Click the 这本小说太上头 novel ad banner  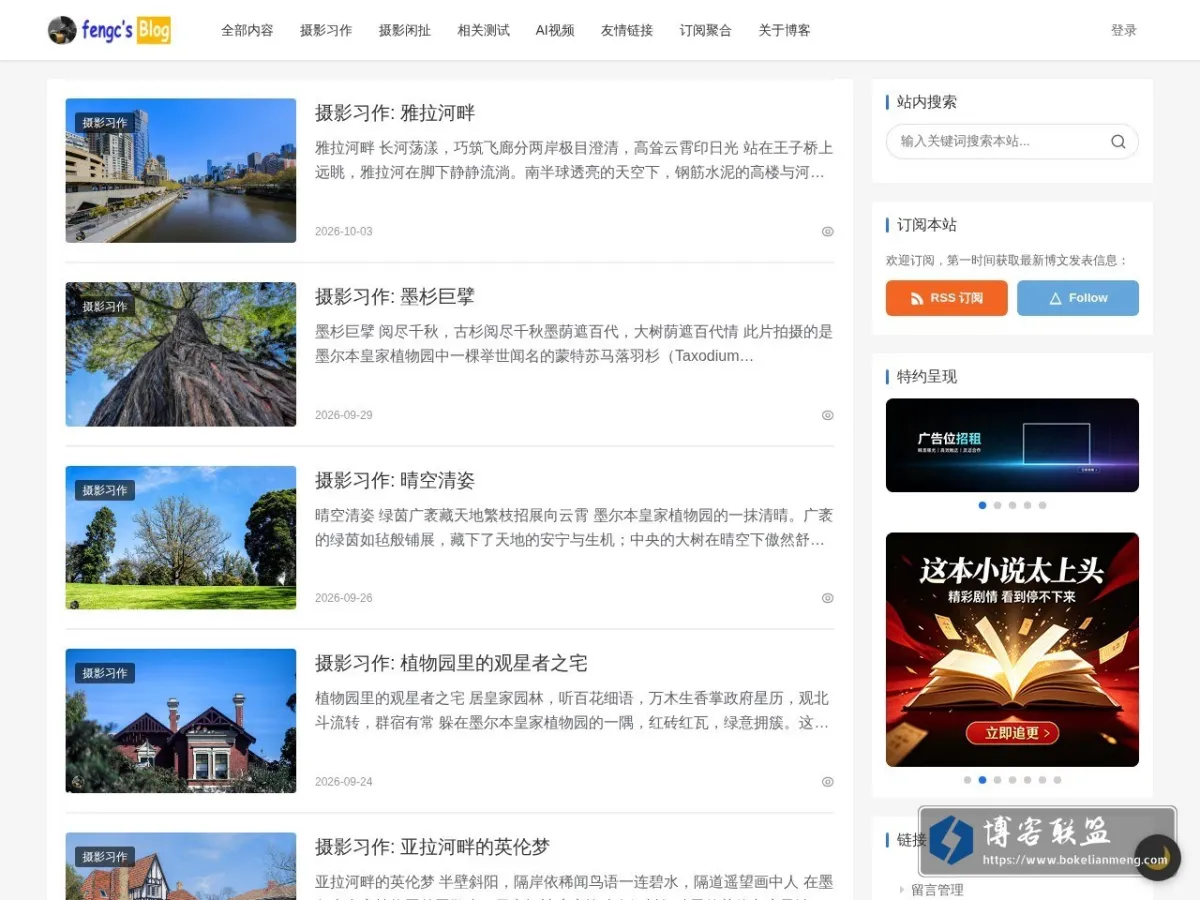coord(1012,649)
